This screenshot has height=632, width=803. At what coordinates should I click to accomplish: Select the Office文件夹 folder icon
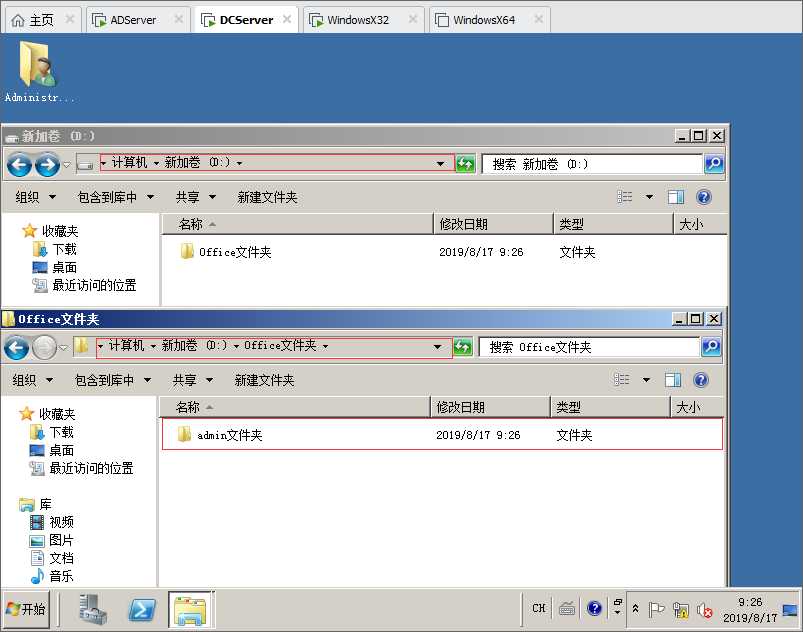pyautogui.click(x=186, y=251)
